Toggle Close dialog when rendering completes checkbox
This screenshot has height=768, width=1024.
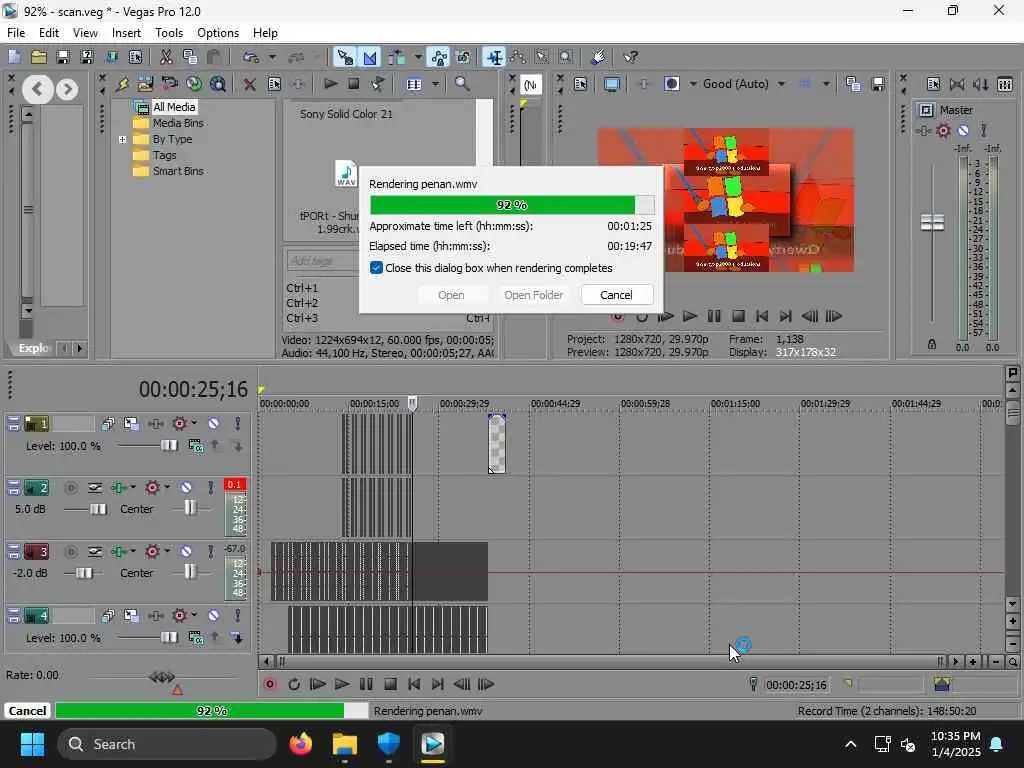(376, 268)
